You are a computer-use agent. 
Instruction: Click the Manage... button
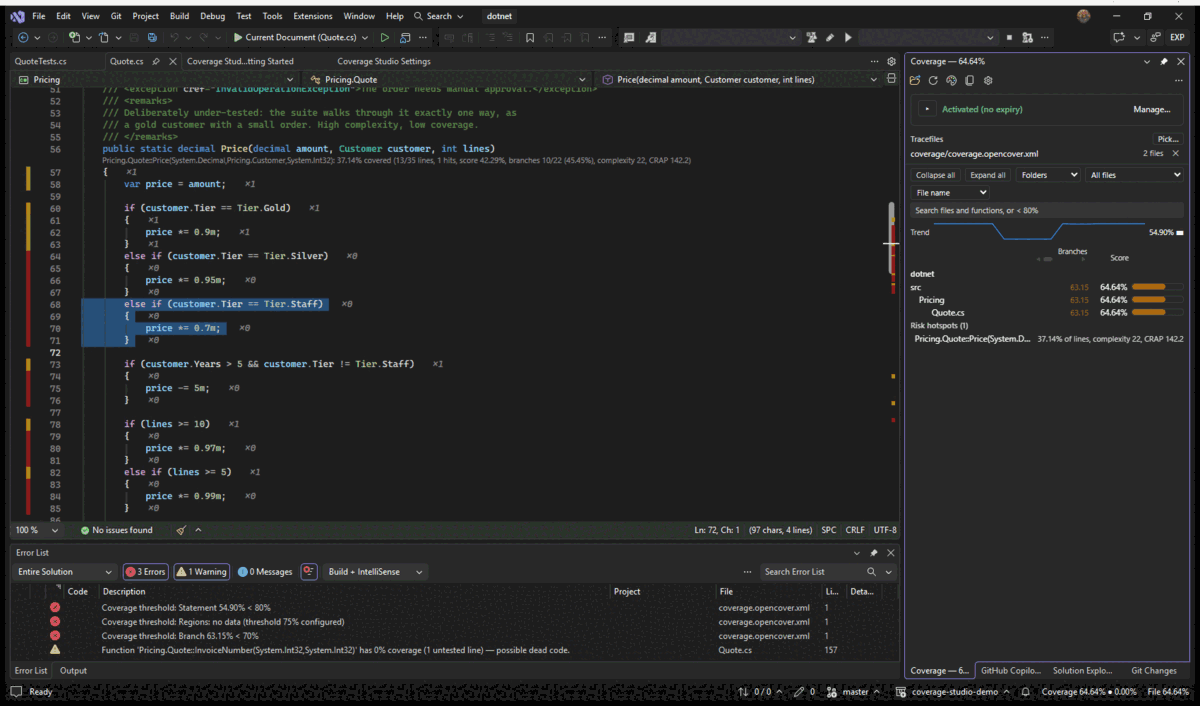(x=1151, y=109)
